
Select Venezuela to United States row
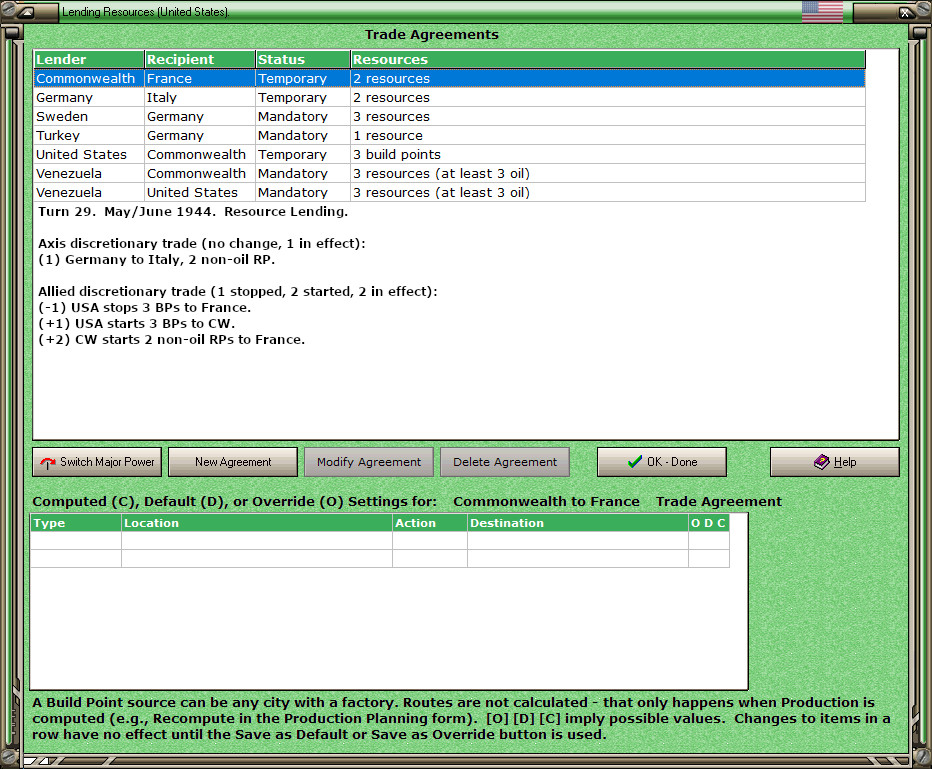point(449,193)
